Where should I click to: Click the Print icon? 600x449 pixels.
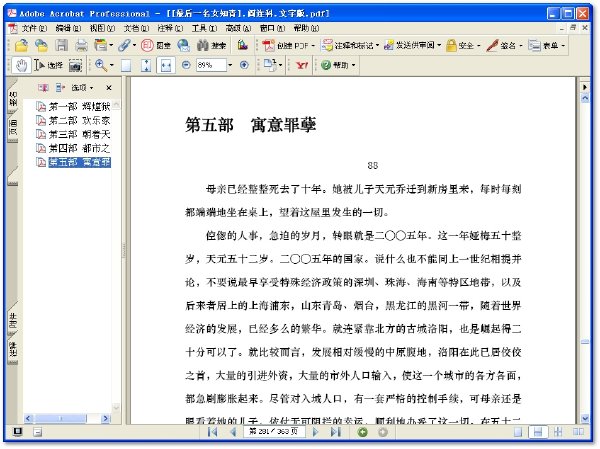click(81, 46)
